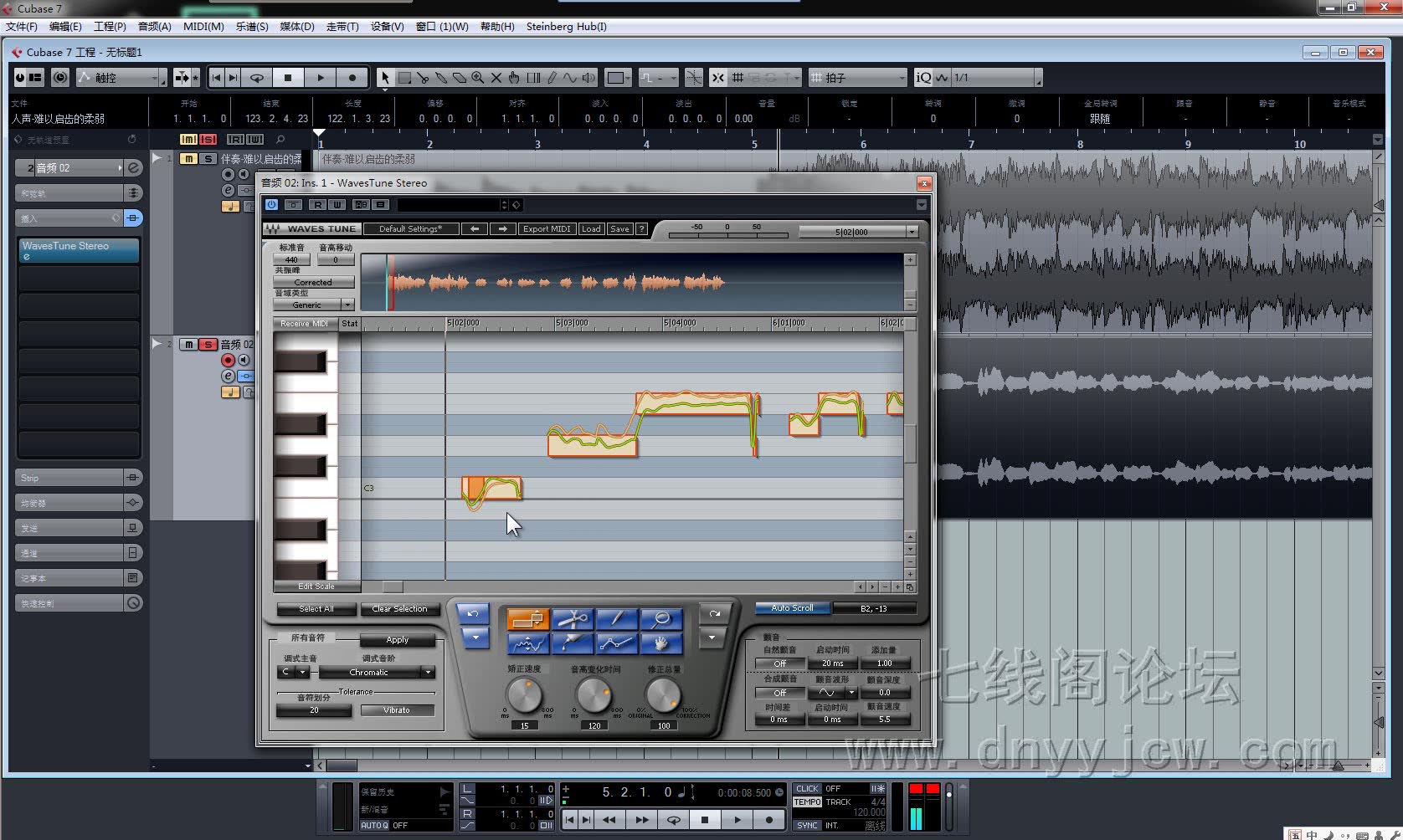Select the Glue tool in Cubase toolbar
Image resolution: width=1403 pixels, height=840 pixels.
(x=441, y=78)
